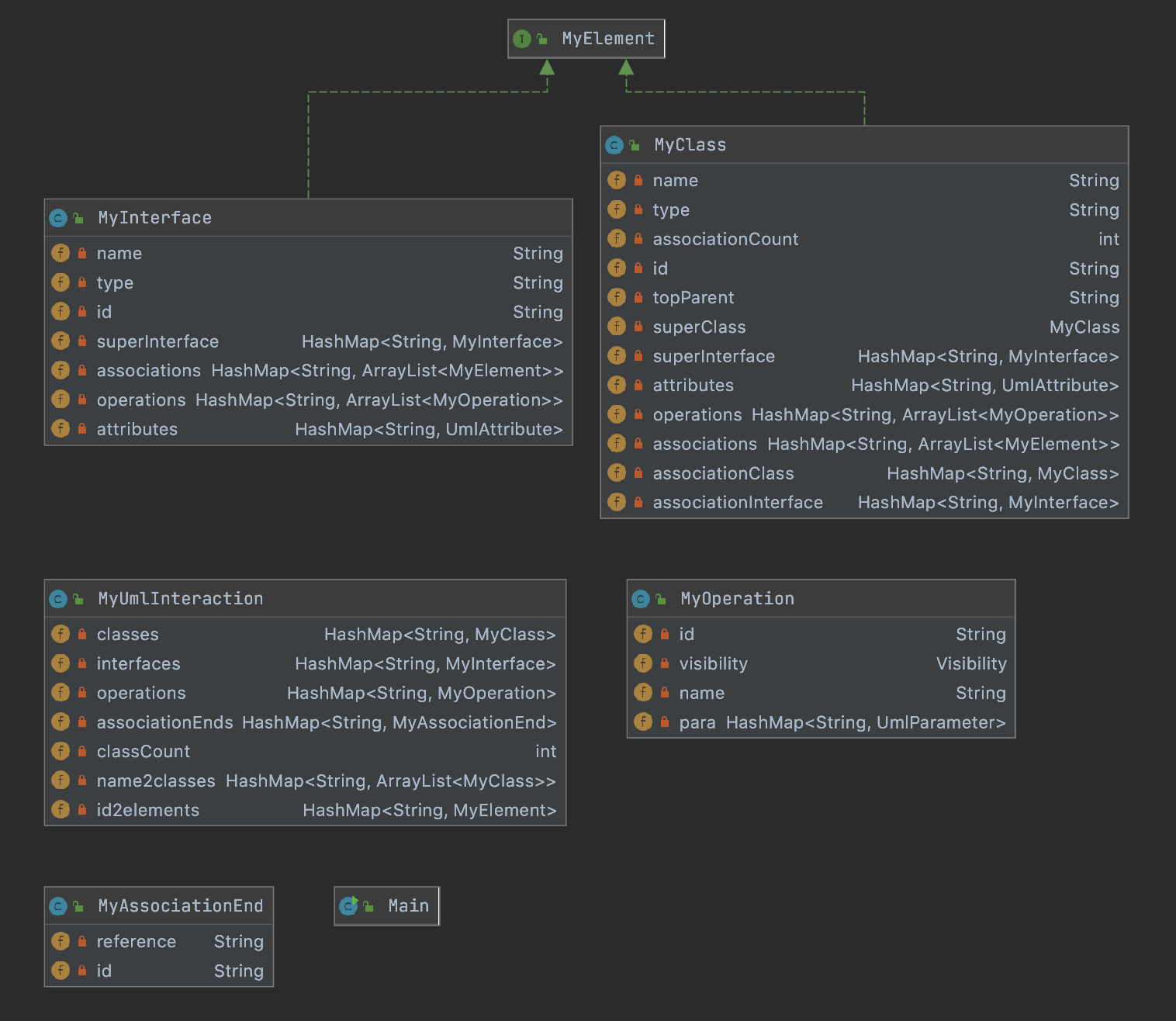This screenshot has height=1021, width=1176.
Task: Click the field icon for id2elements in MyUmlInteraction
Action: tap(61, 809)
